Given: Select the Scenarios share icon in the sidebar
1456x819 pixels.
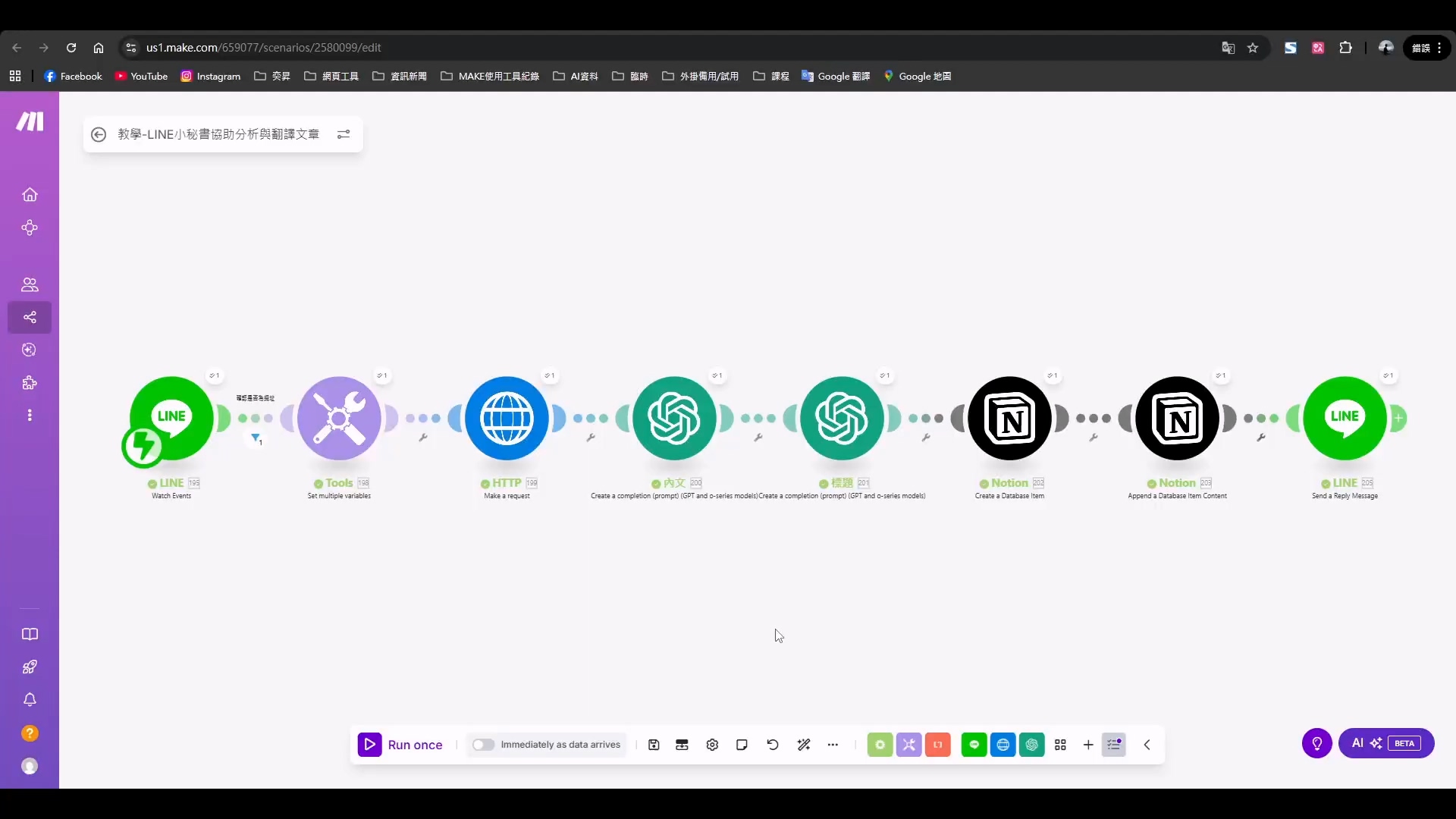Looking at the screenshot, I should [30, 317].
